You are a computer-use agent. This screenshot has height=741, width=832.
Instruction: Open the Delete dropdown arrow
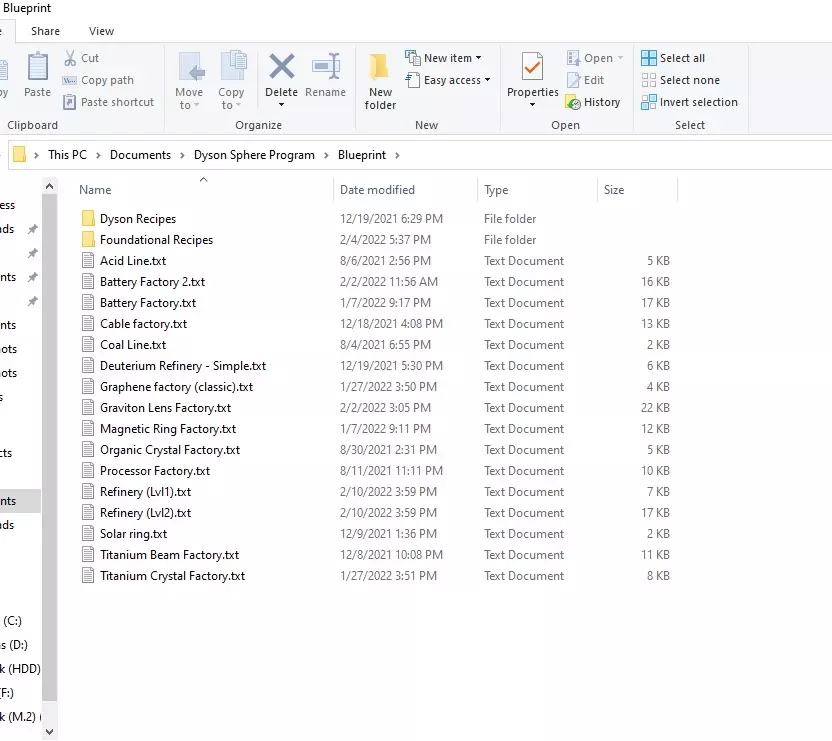tap(281, 105)
